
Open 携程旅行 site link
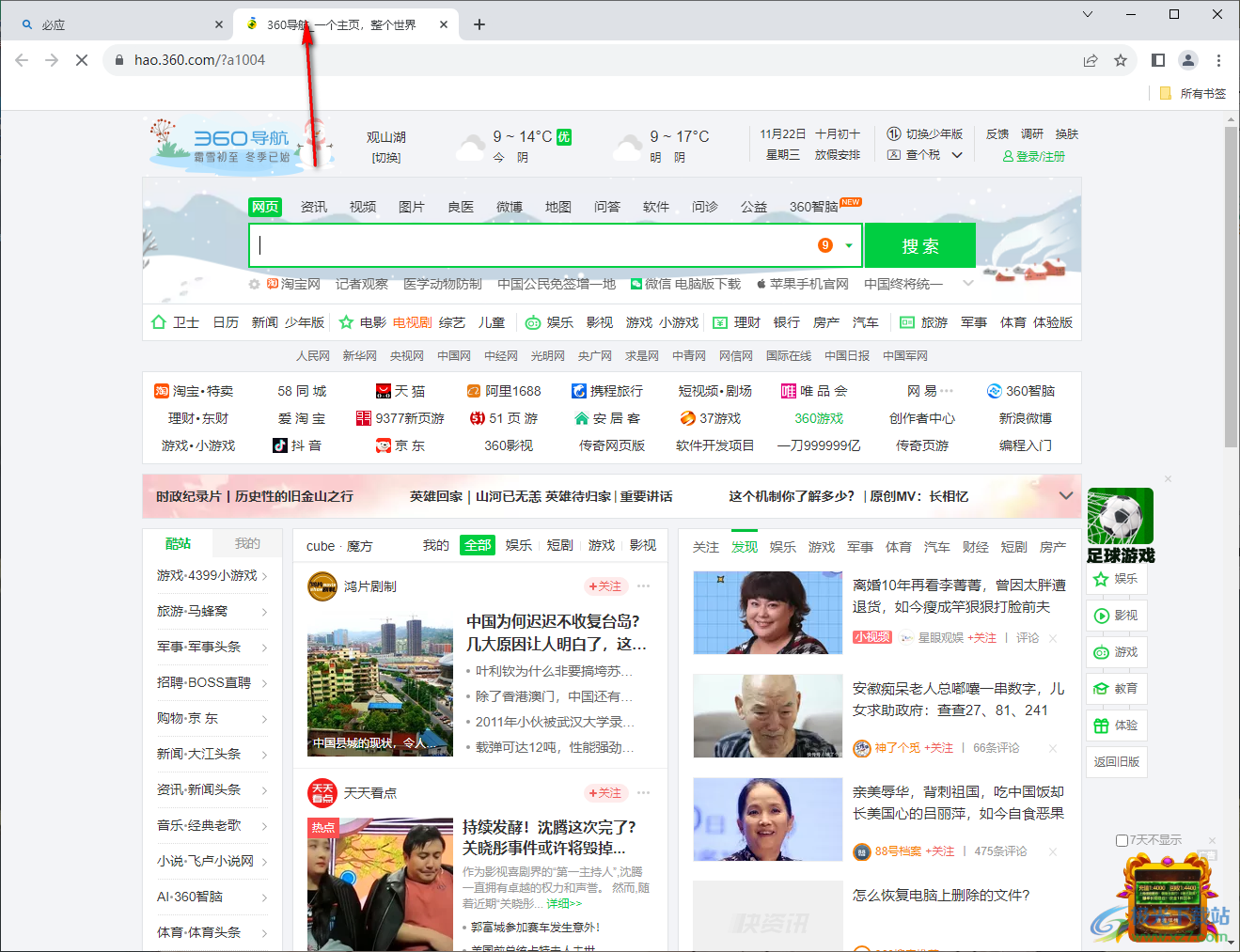pyautogui.click(x=607, y=391)
